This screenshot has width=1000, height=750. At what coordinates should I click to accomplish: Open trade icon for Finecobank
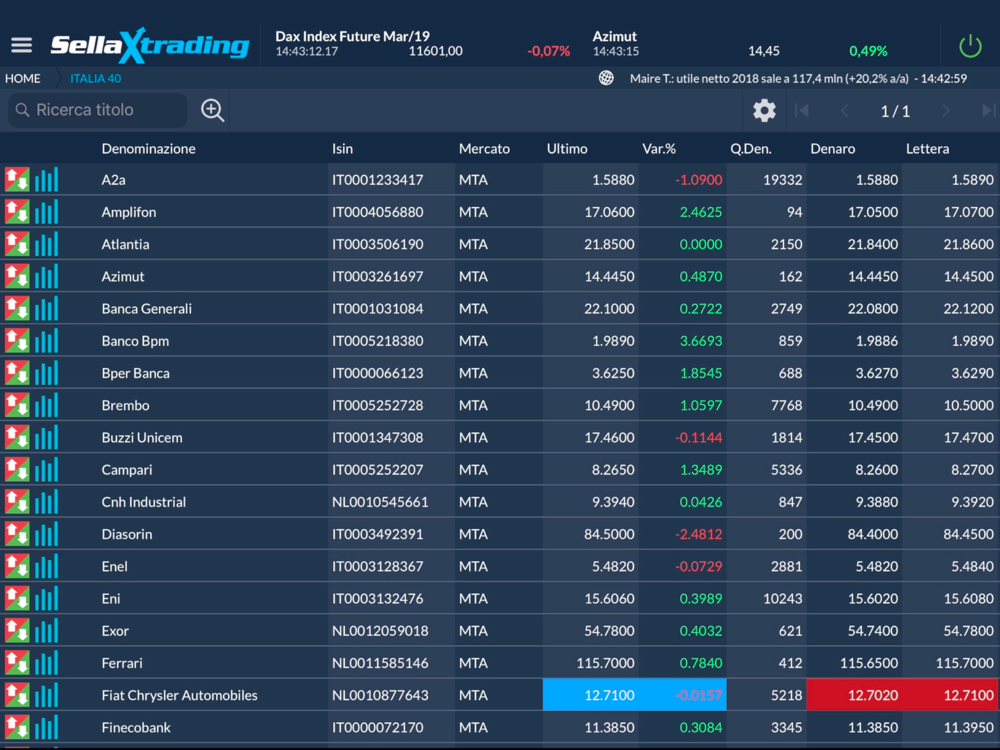click(17, 727)
